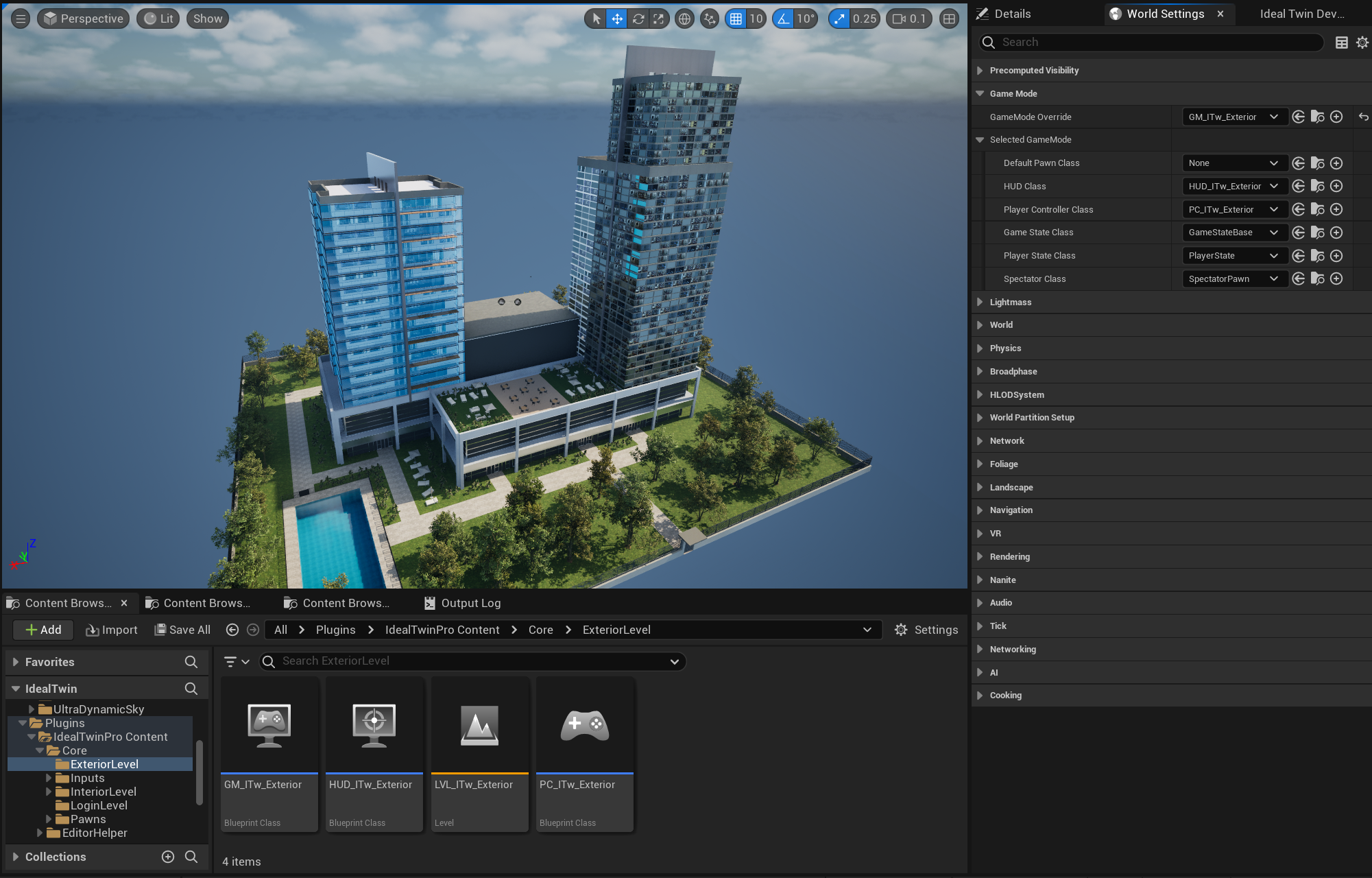Browse to GameMode Override asset in Content Browser

1317,117
